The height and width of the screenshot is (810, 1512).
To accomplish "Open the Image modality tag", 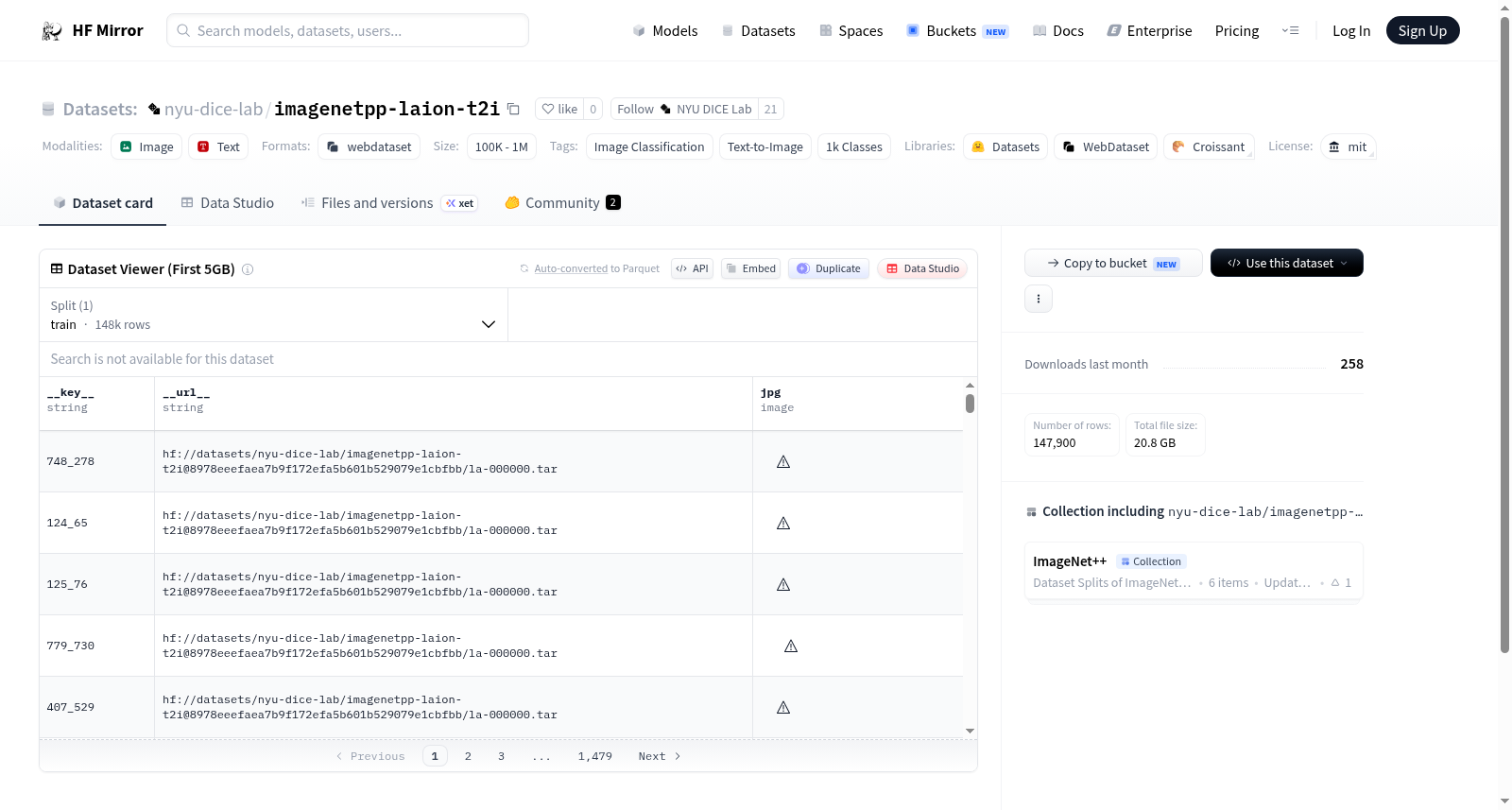I will [x=146, y=146].
